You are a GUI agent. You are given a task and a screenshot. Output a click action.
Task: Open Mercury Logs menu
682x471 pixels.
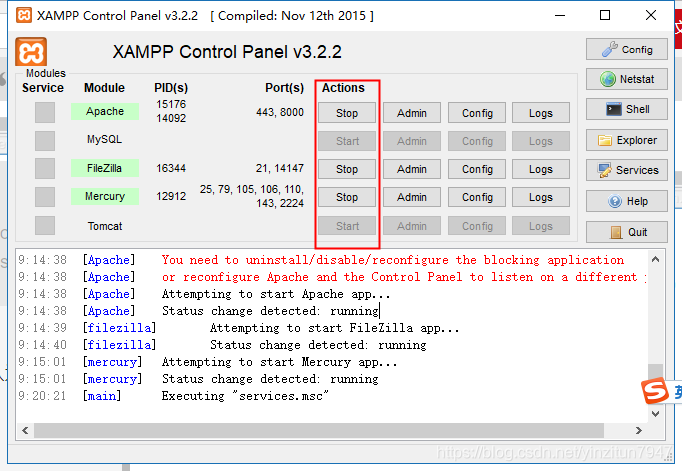[x=541, y=197]
